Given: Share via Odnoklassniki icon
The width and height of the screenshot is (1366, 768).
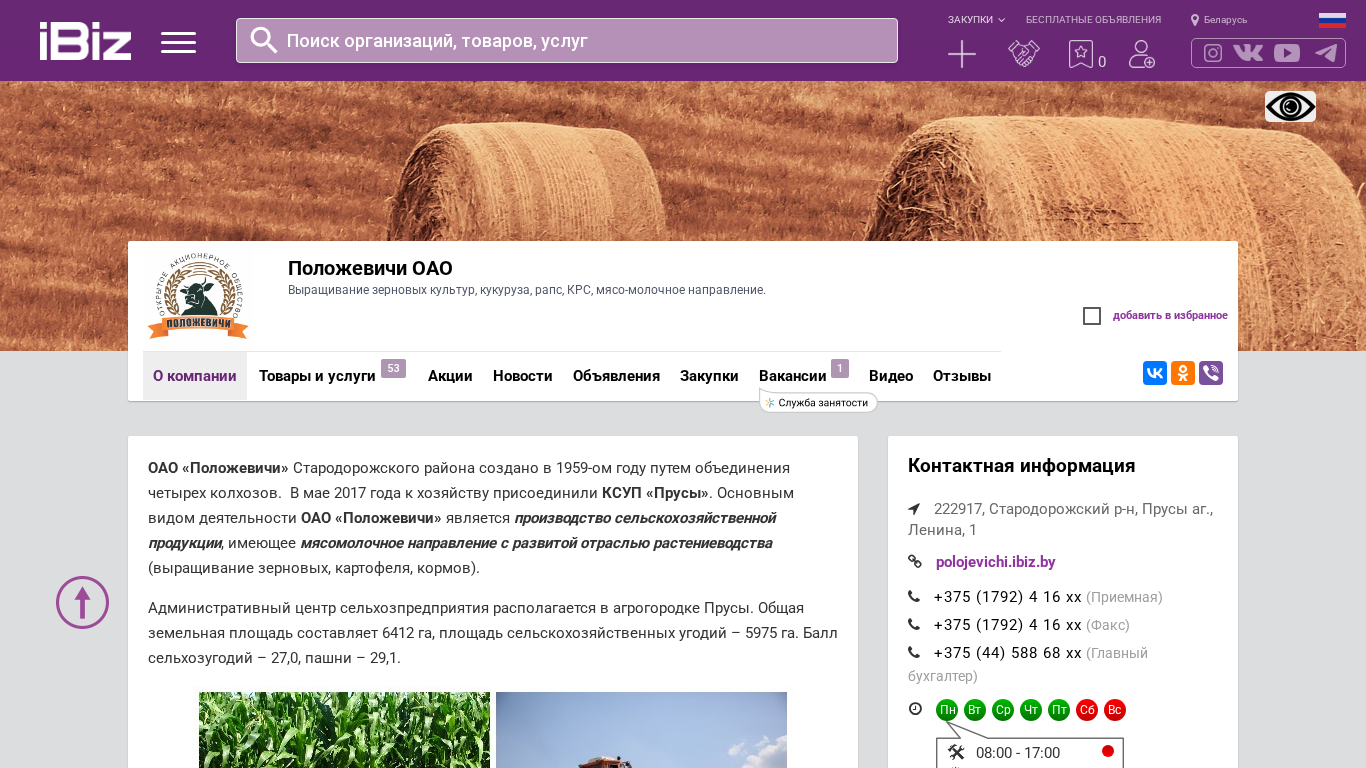Looking at the screenshot, I should [1183, 373].
